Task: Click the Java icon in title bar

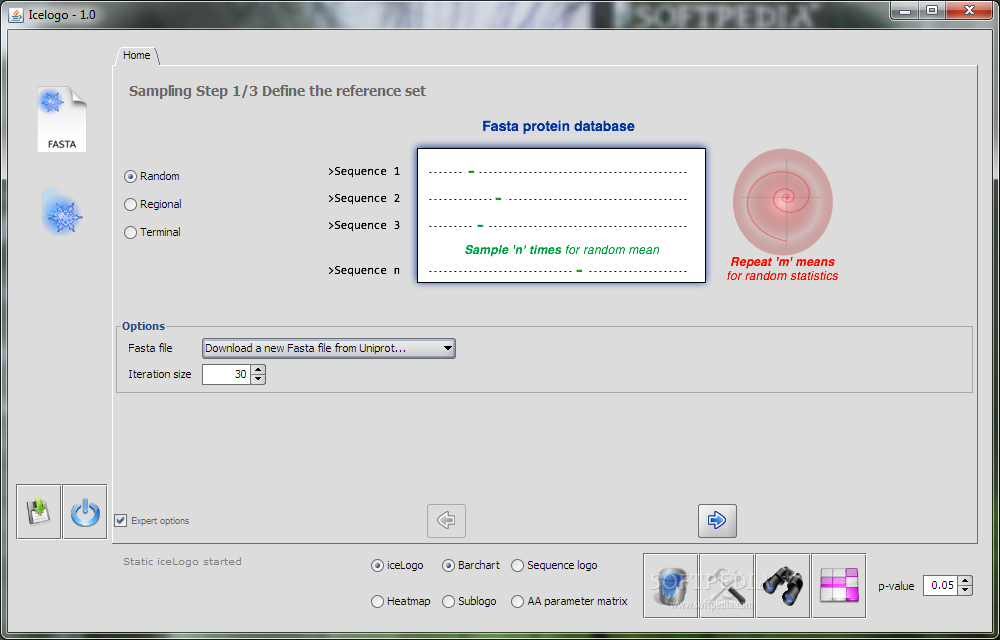Action: pyautogui.click(x=15, y=14)
